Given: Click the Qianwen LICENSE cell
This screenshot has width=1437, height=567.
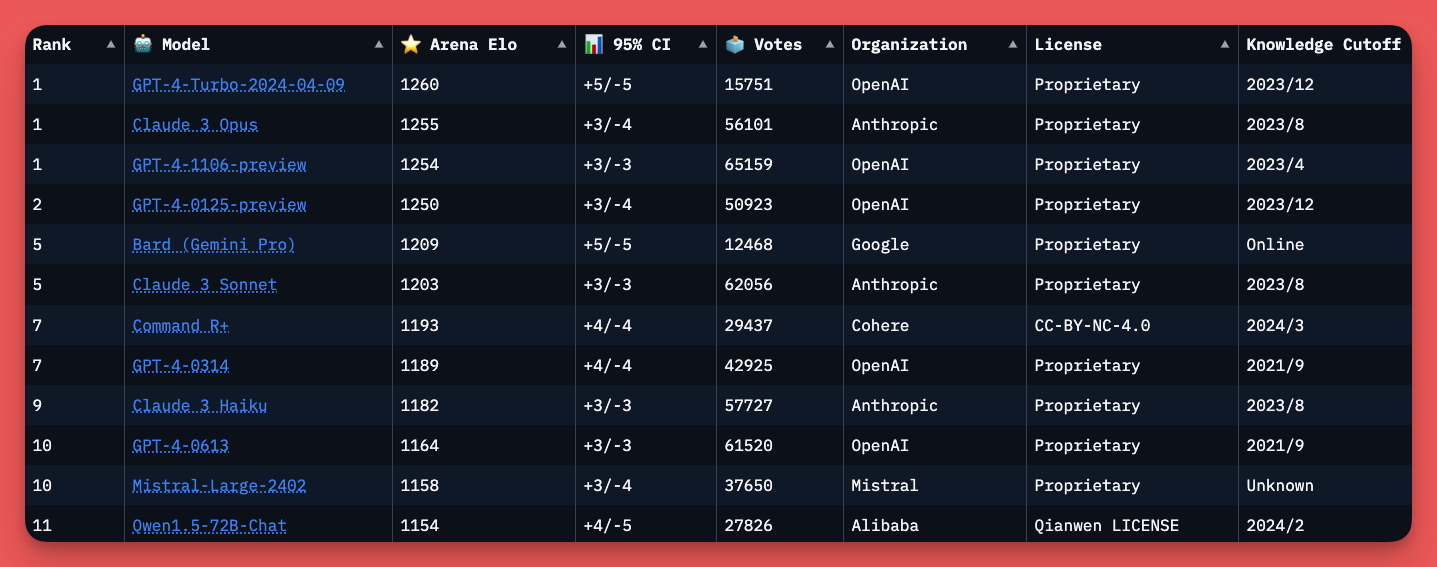Looking at the screenshot, I should [x=1107, y=526].
